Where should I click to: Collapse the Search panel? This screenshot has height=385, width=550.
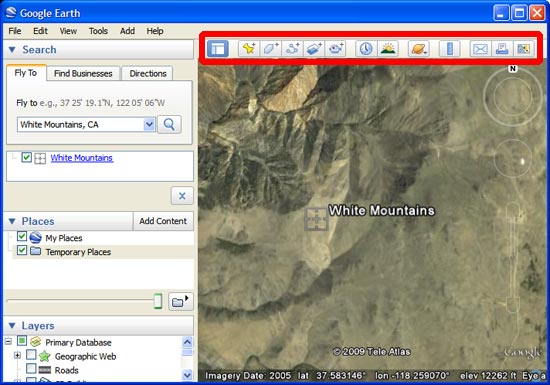(x=12, y=50)
